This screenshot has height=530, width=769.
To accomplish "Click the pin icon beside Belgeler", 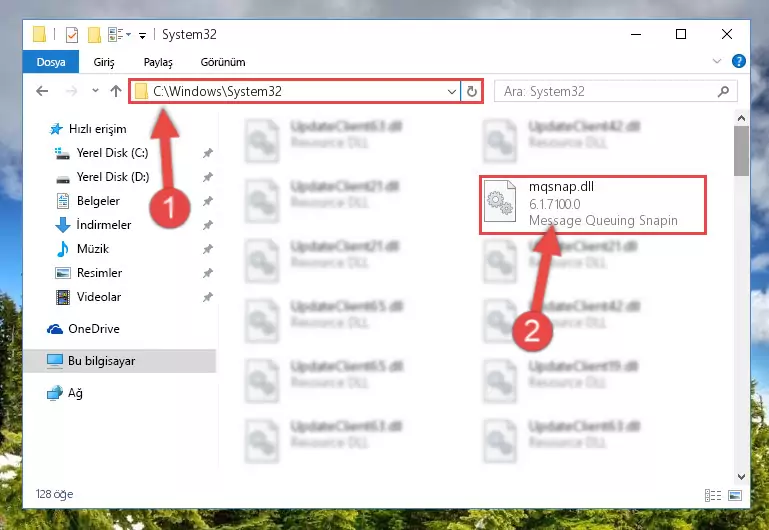I will pyautogui.click(x=208, y=201).
